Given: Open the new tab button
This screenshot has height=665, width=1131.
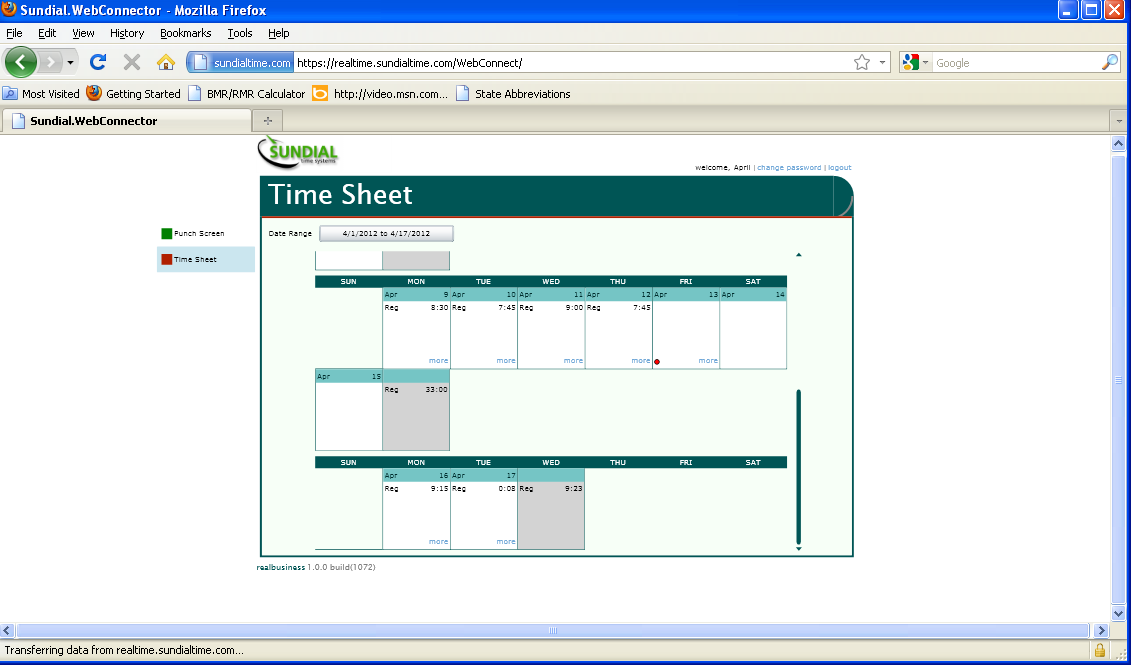Looking at the screenshot, I should [267, 121].
